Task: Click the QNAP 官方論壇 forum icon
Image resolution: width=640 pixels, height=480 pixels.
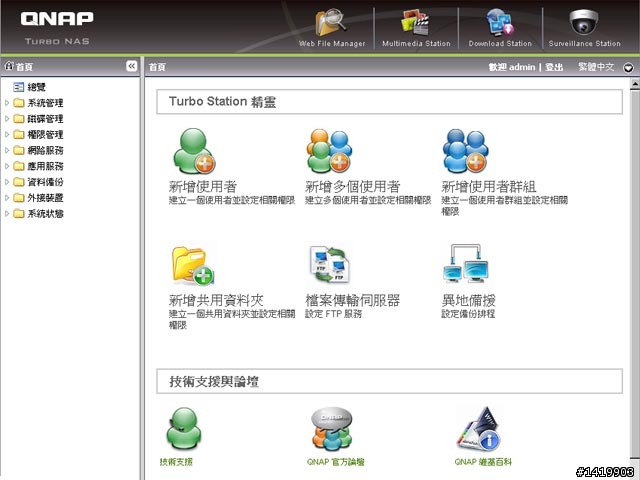Action: pos(332,429)
